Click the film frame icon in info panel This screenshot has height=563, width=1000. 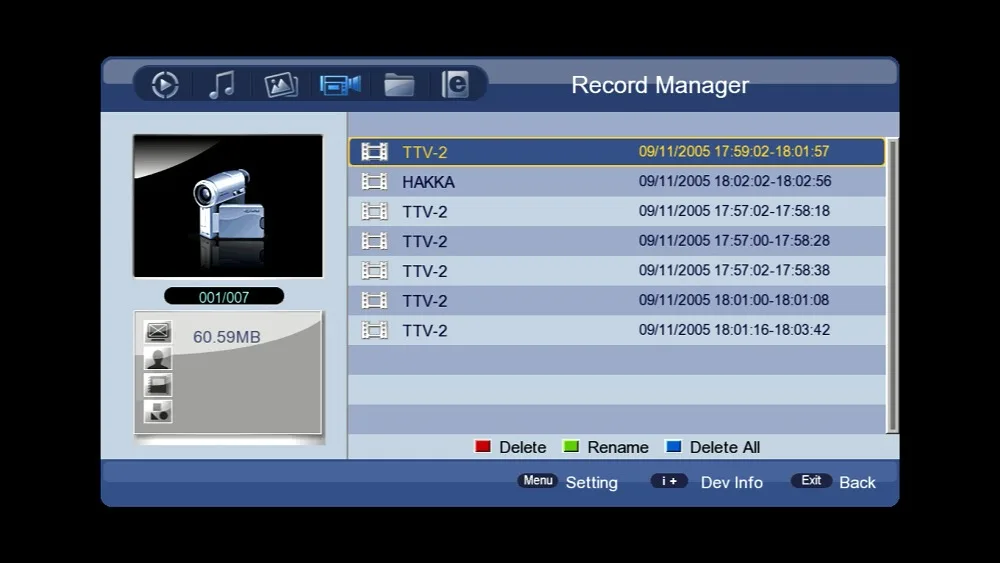158,385
